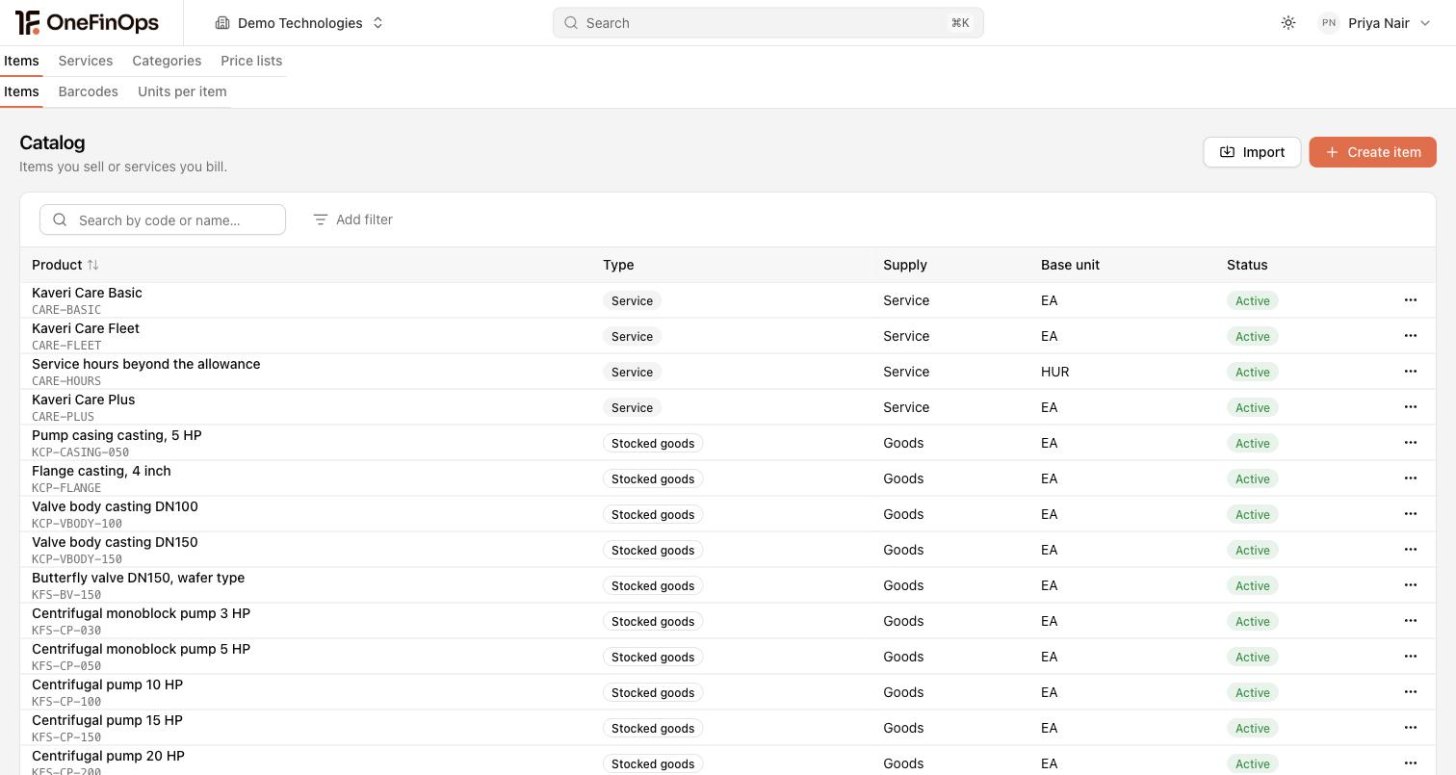Viewport: 1456px width, 775px height.
Task: Click the PN user avatar
Action: pyautogui.click(x=1328, y=23)
